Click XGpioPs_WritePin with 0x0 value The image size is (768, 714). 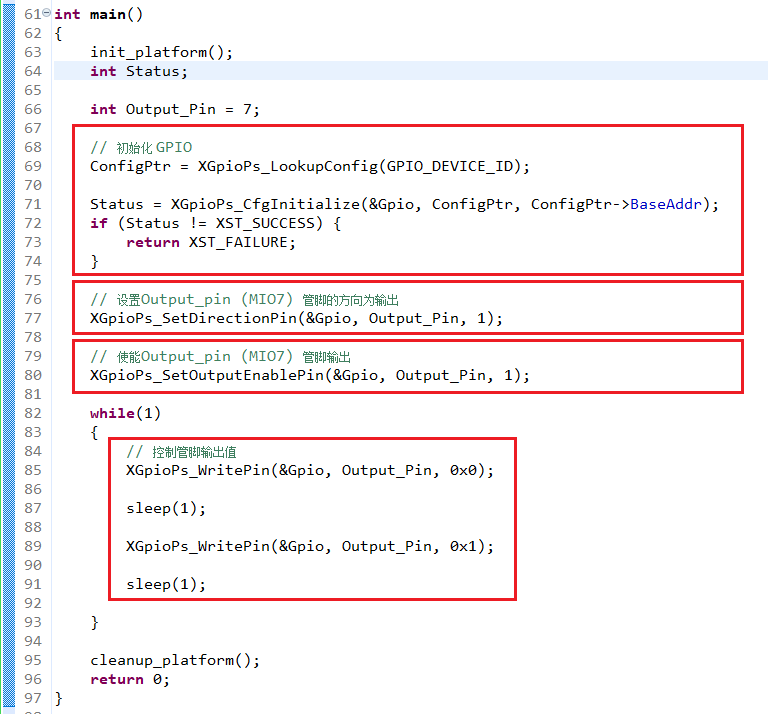point(310,471)
